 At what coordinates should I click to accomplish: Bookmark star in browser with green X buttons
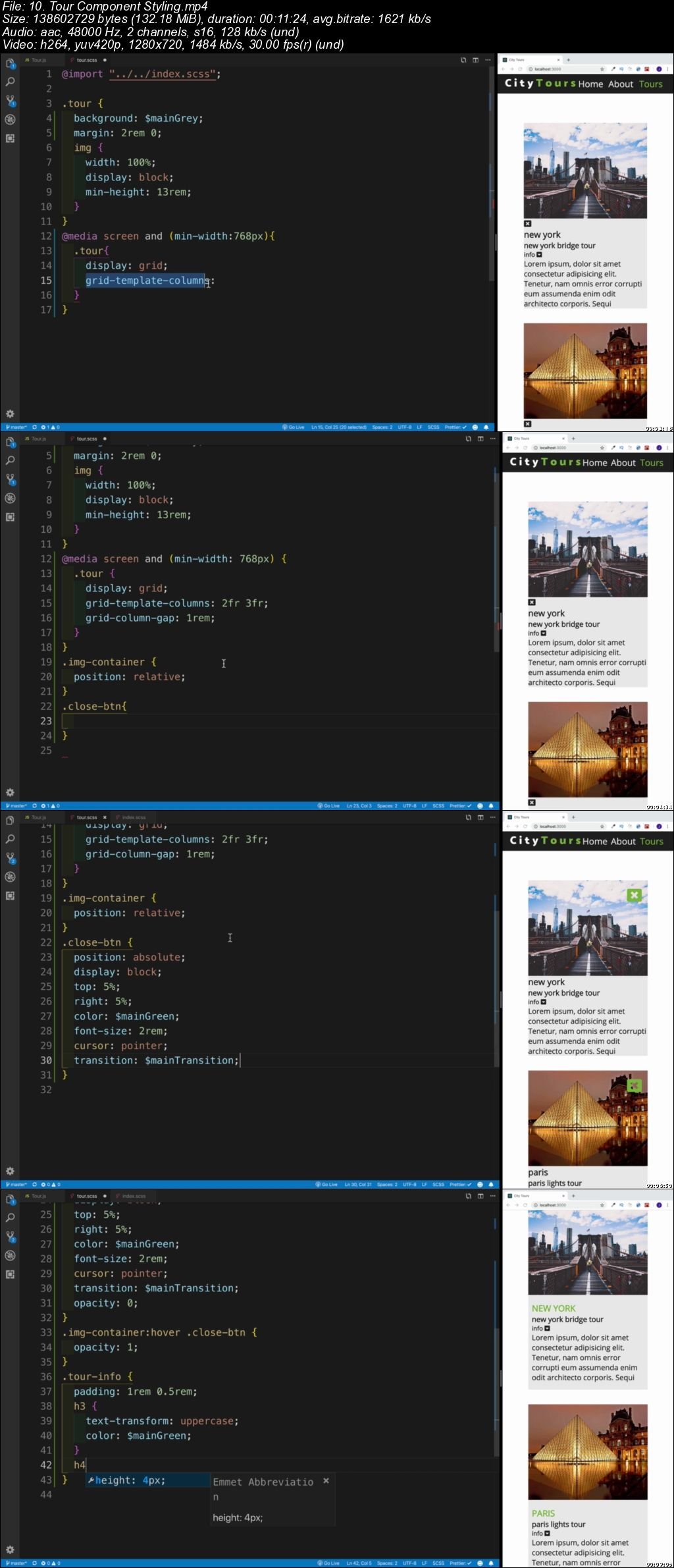[x=602, y=826]
